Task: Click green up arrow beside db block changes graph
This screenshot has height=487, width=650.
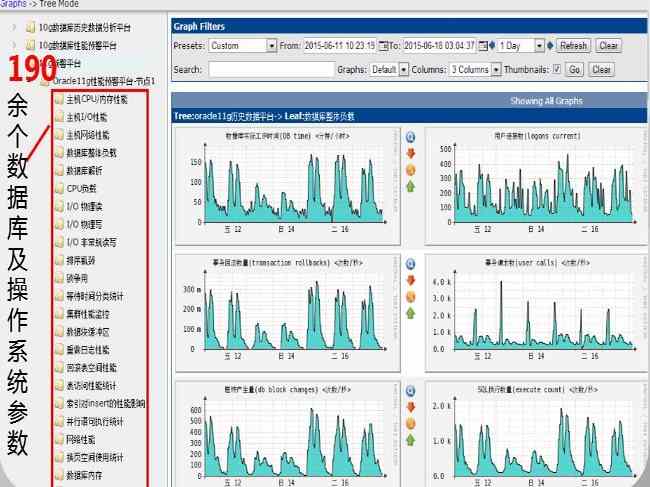Action: pos(410,440)
